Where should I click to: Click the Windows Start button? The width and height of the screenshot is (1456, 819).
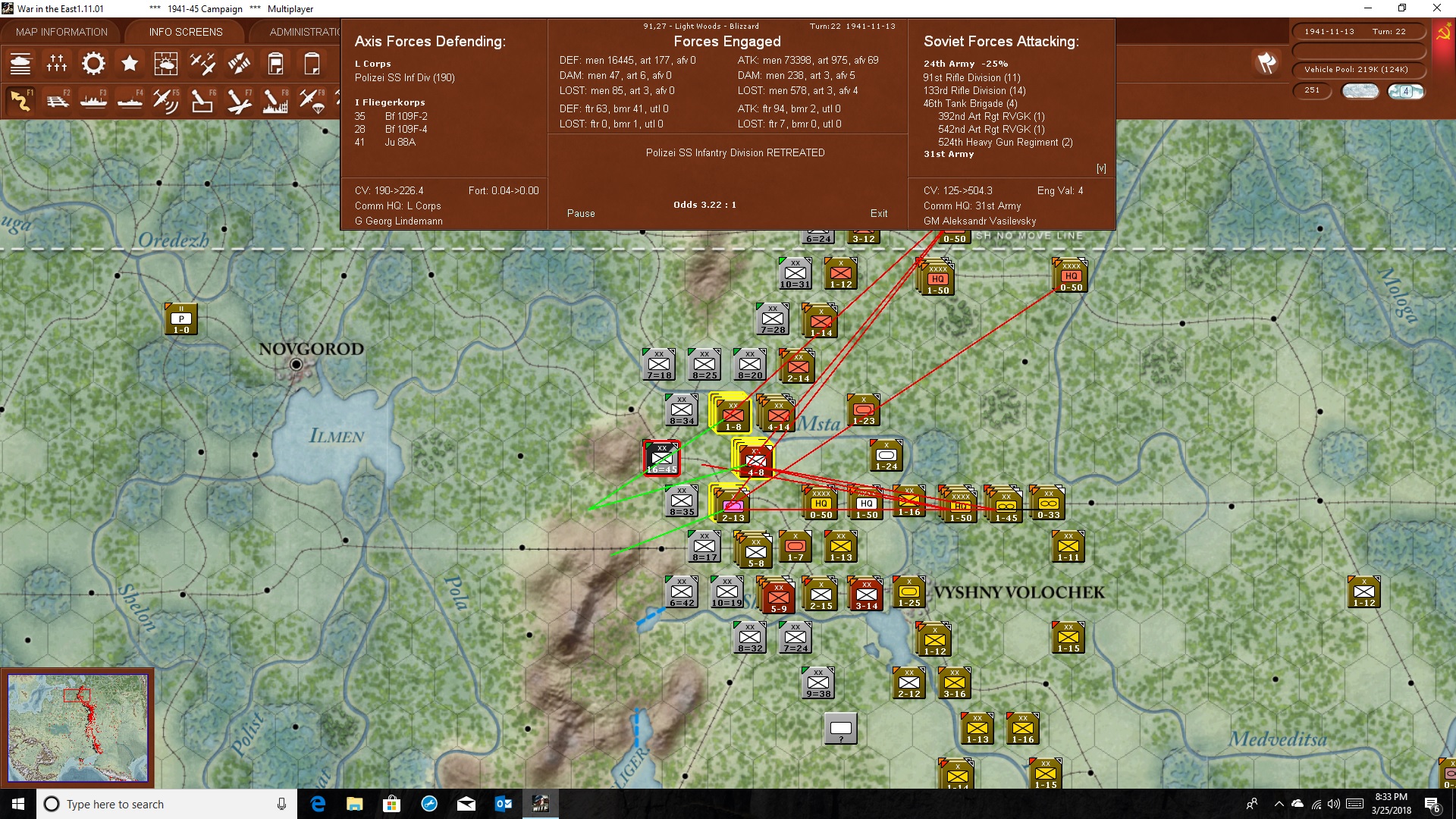click(x=18, y=804)
